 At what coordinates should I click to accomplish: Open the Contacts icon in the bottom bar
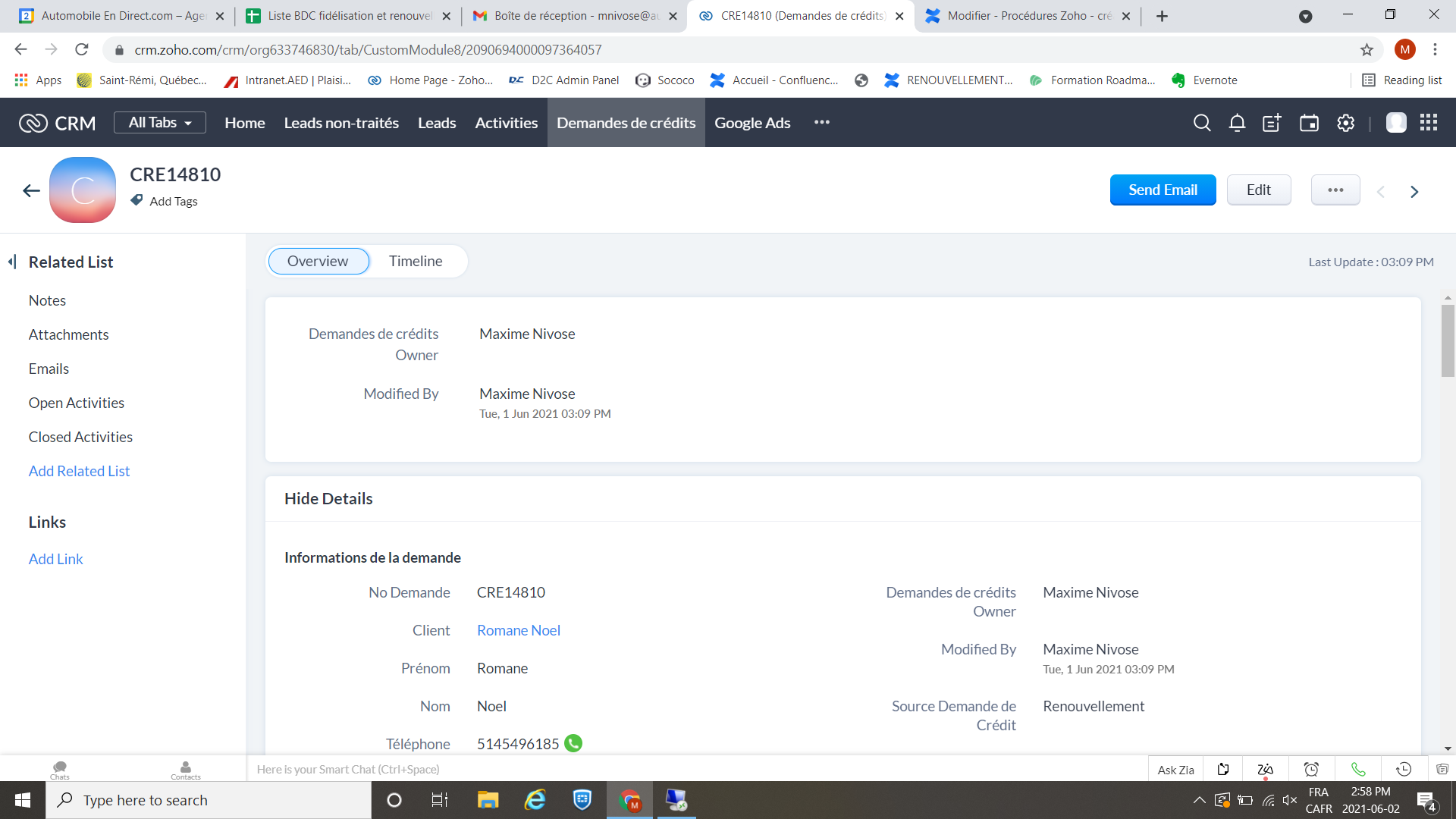(186, 769)
